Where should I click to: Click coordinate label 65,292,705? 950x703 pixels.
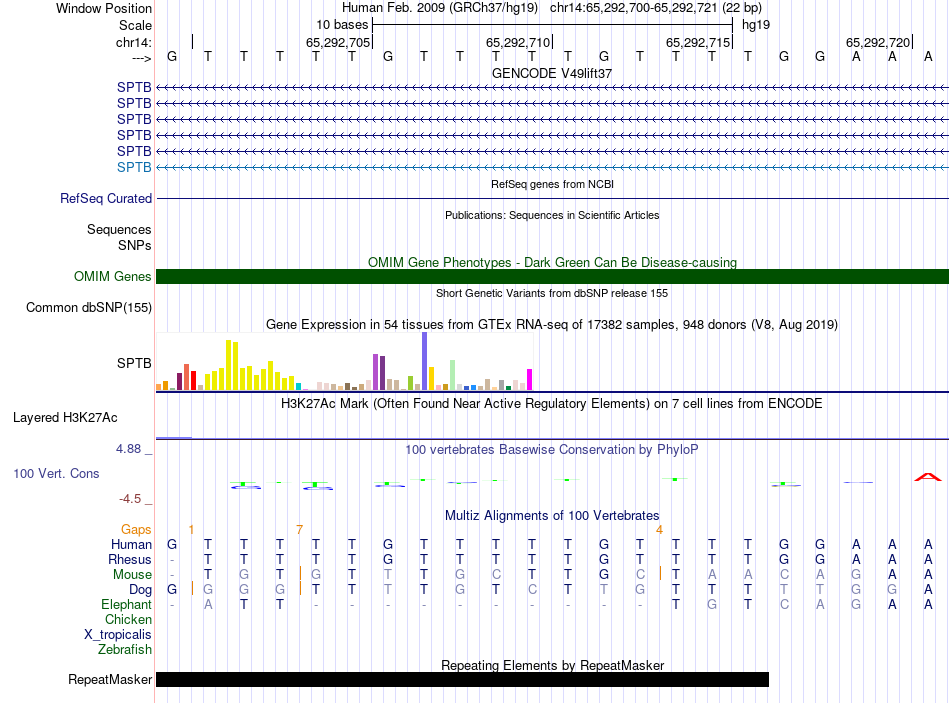[x=337, y=42]
